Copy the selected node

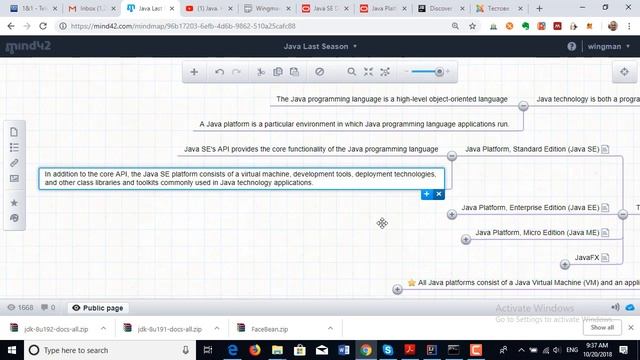coord(278,72)
